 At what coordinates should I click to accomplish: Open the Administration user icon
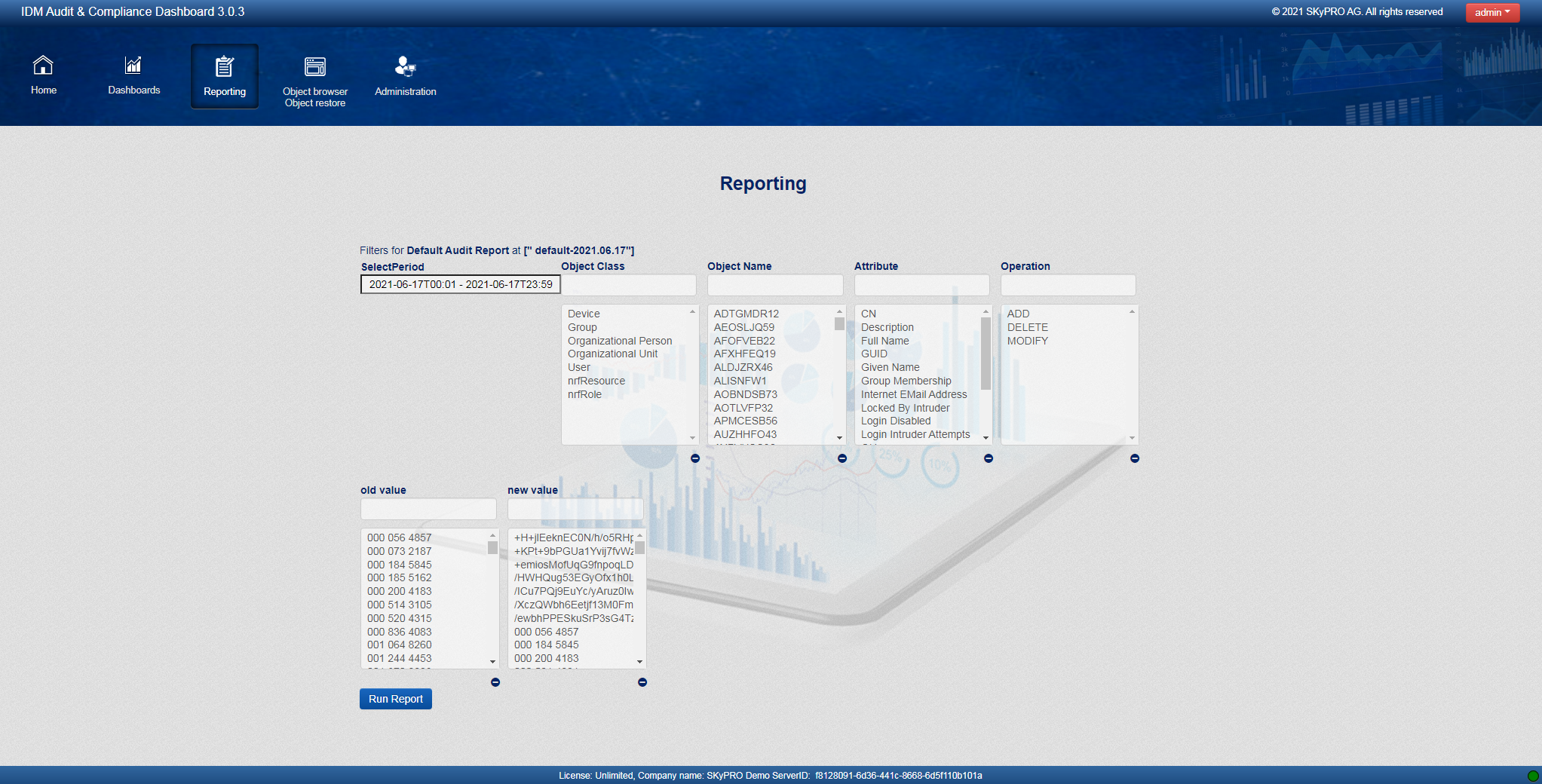(405, 67)
